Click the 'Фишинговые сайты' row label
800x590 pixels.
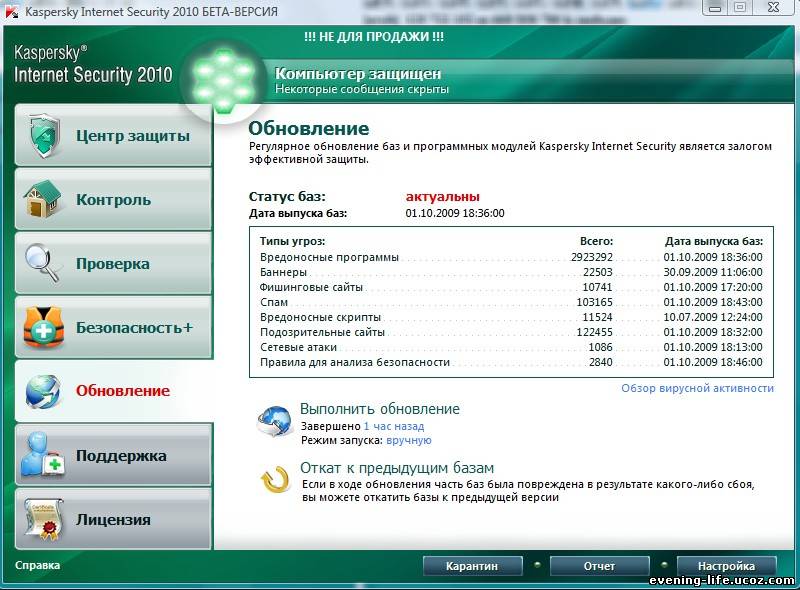point(311,287)
